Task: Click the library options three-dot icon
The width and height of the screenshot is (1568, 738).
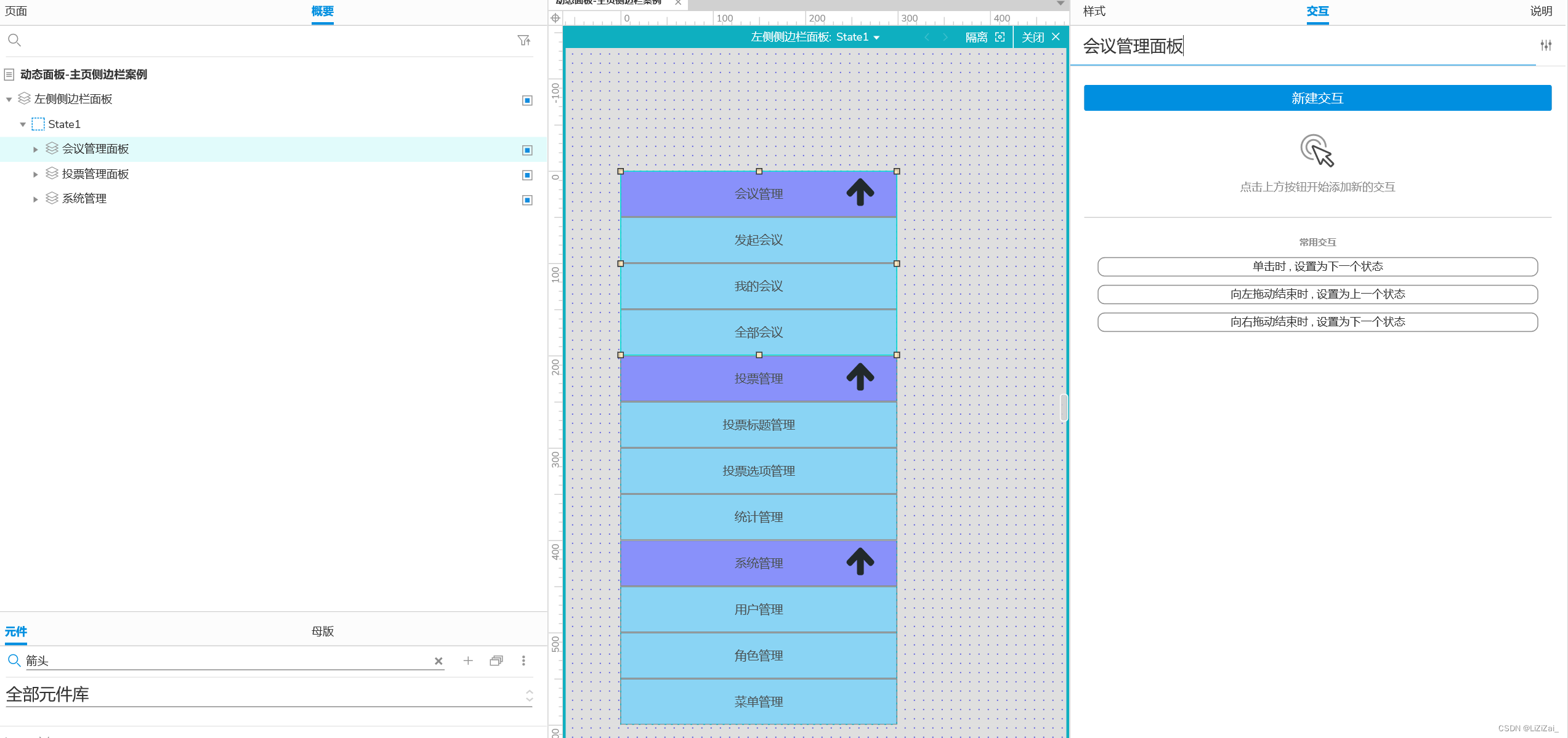Action: (523, 660)
